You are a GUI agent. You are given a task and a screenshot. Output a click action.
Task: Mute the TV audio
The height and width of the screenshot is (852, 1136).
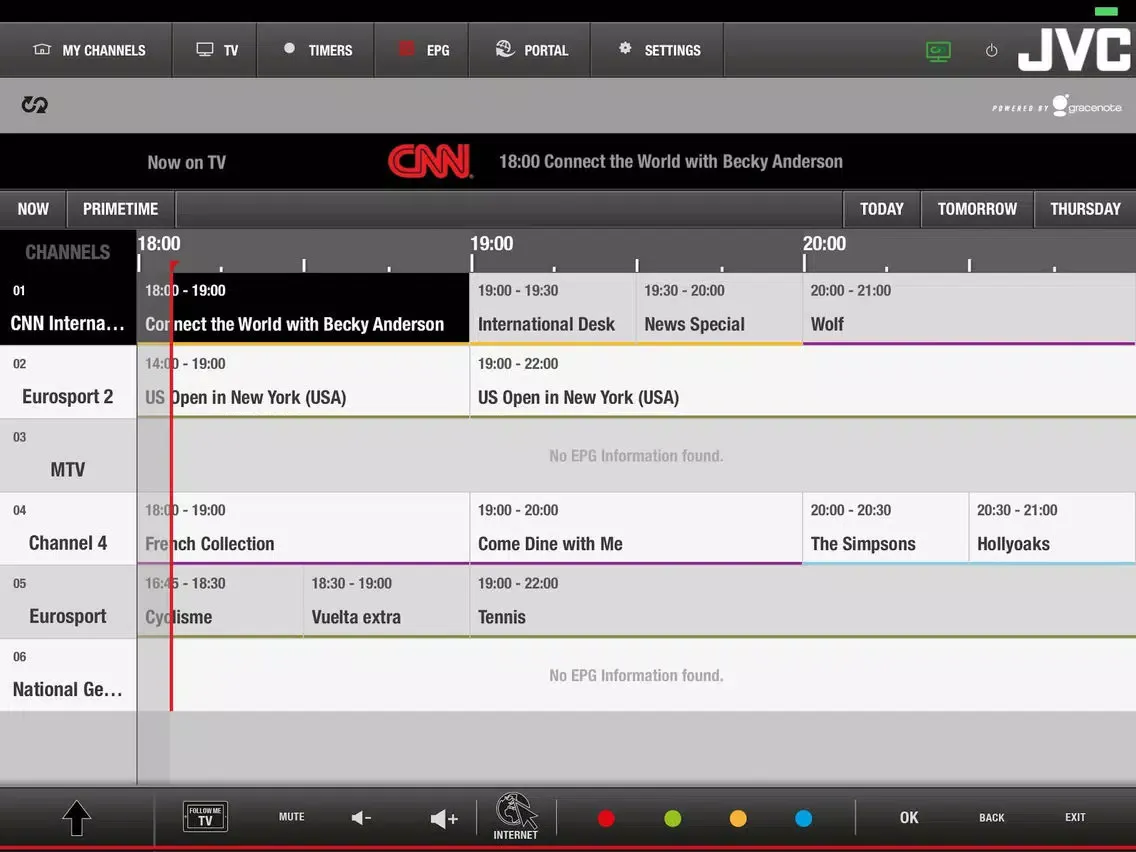291,816
